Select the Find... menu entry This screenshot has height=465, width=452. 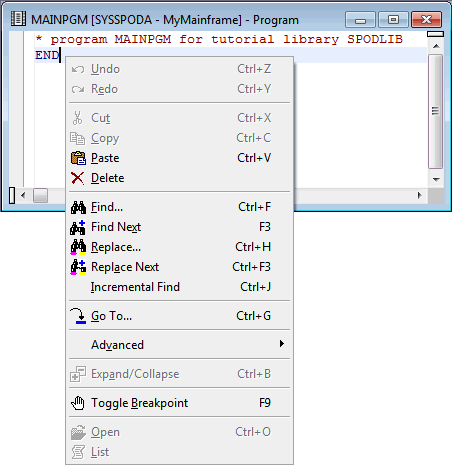tap(180, 207)
